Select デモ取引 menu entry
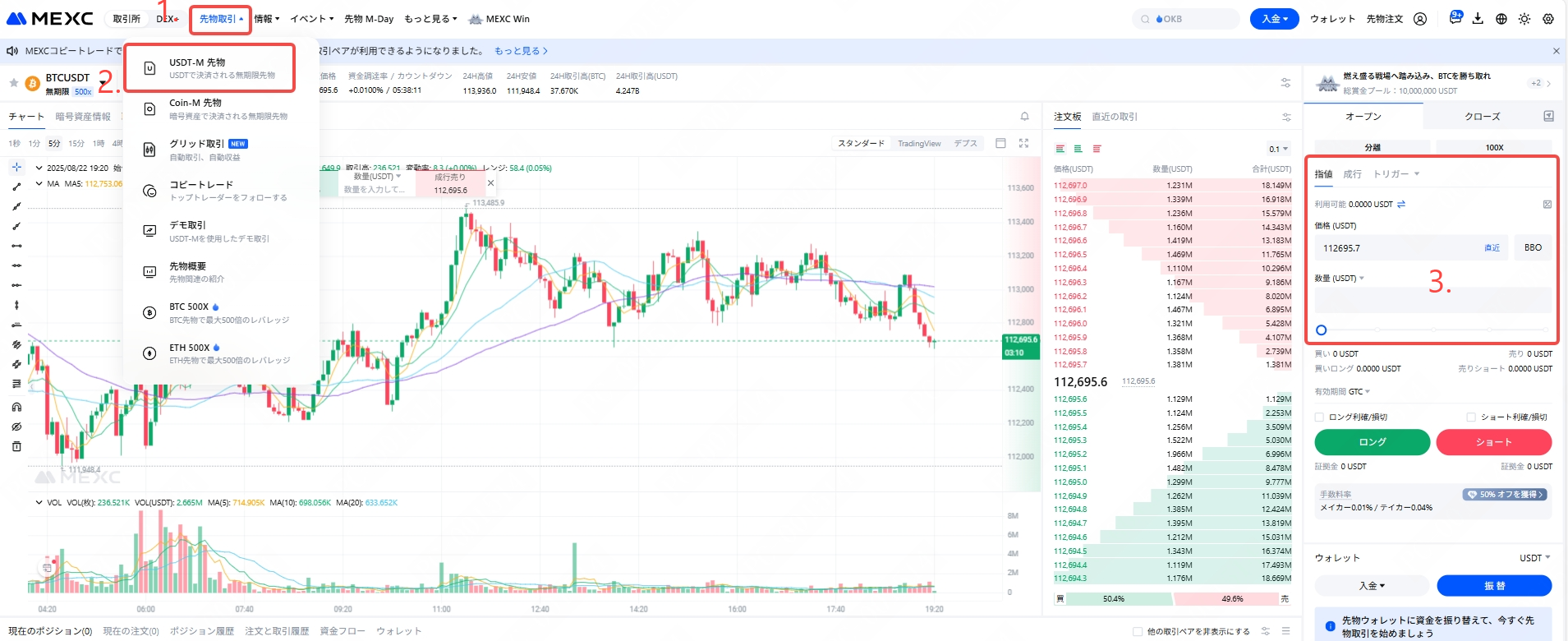Screen dimensions: 1568x641 [220, 232]
